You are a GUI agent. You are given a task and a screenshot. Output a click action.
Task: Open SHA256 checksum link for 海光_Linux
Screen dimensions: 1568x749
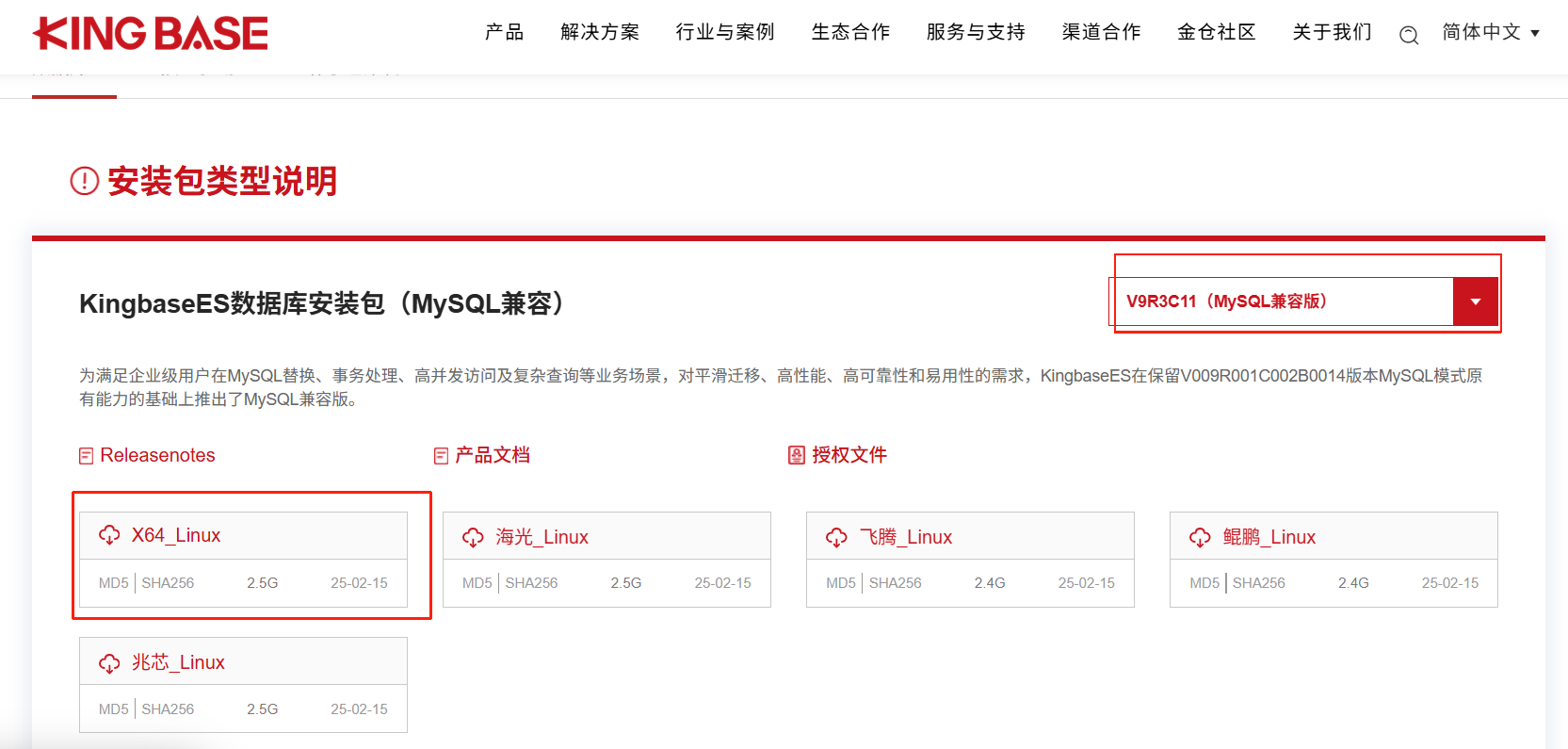pyautogui.click(x=531, y=583)
